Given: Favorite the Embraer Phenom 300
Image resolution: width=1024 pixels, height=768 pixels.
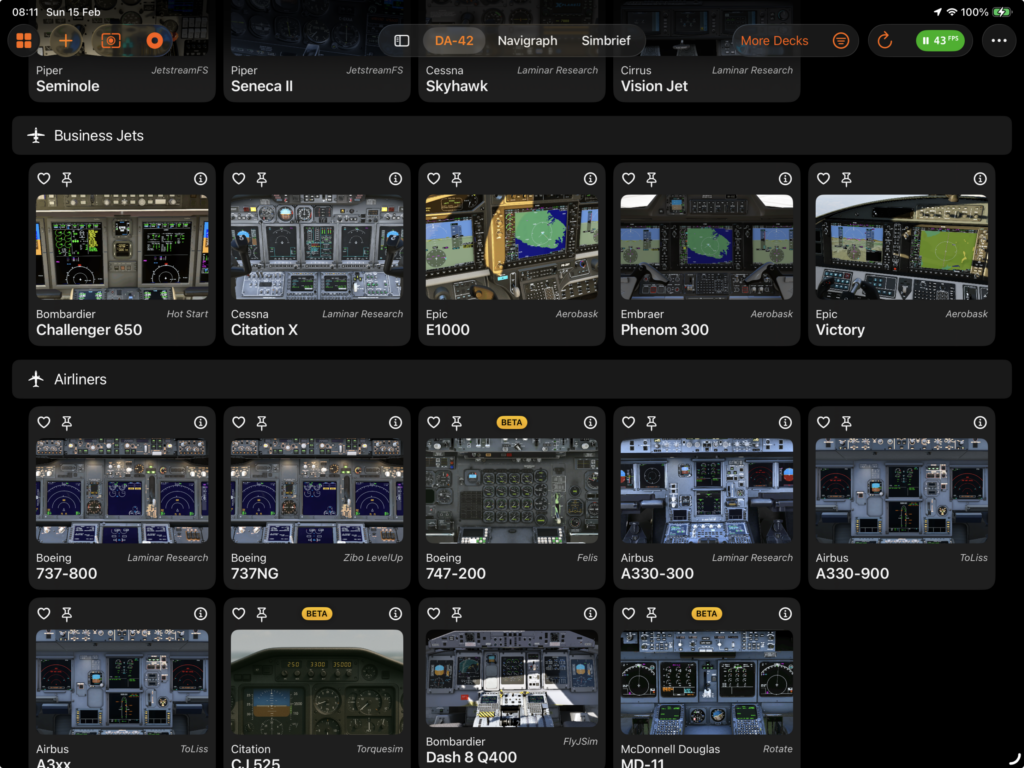Looking at the screenshot, I should [628, 179].
